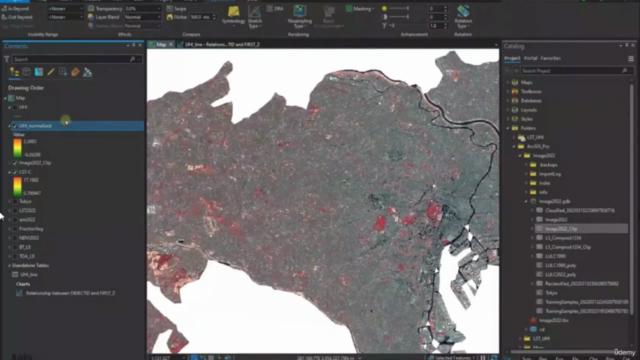
Task: Collapse the Image2022.gdb node
Action: coord(526,201)
